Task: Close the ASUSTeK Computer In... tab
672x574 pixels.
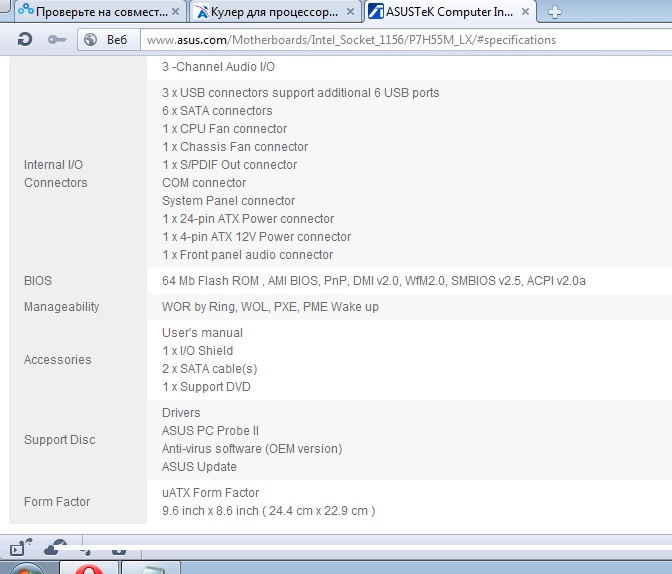Action: [x=525, y=12]
